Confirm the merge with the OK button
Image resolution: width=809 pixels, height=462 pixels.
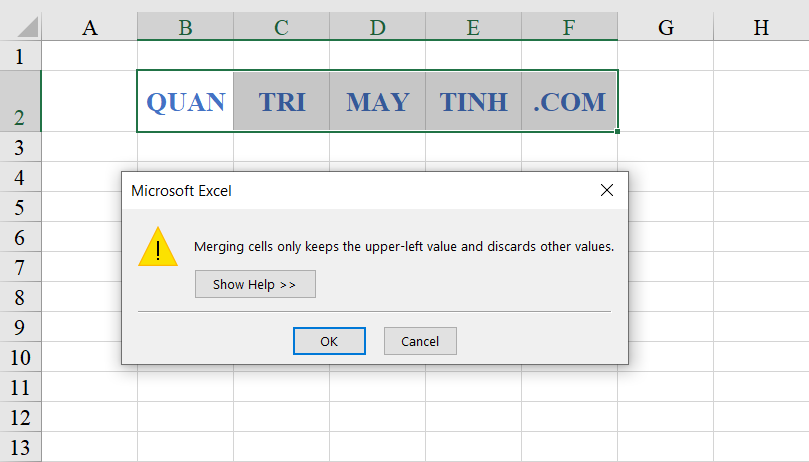(329, 341)
